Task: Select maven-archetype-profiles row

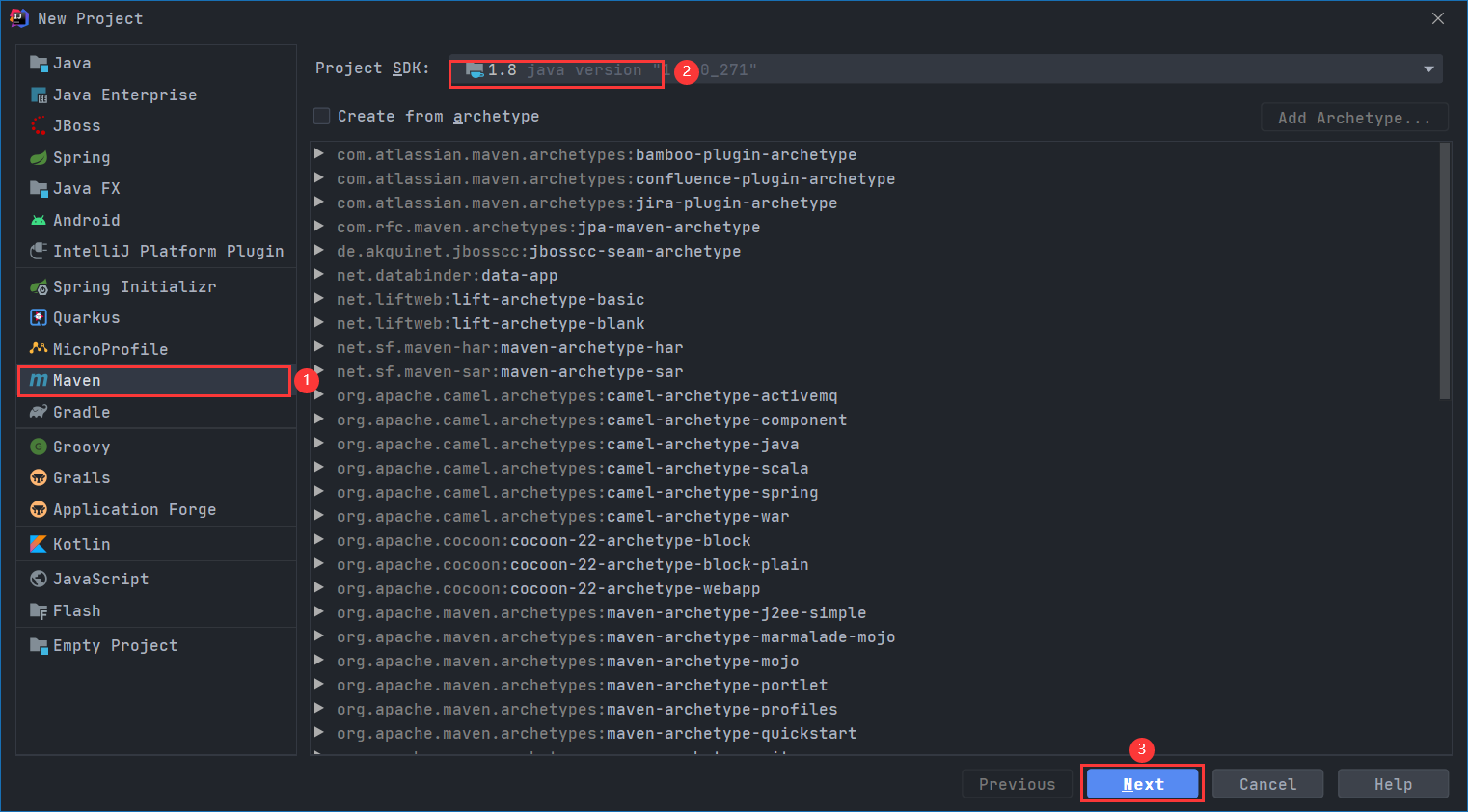Action: 876,710
